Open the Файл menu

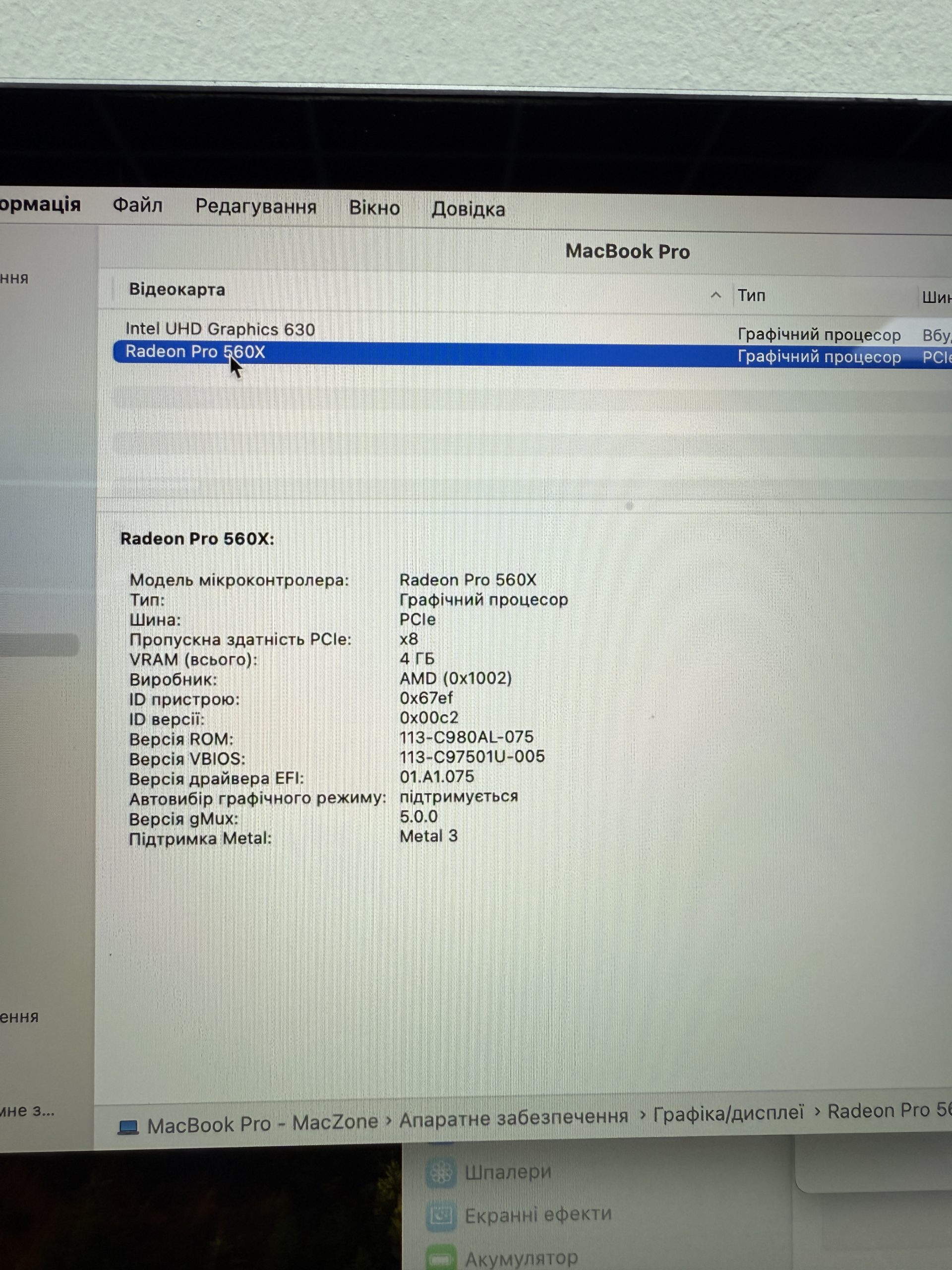[x=137, y=205]
